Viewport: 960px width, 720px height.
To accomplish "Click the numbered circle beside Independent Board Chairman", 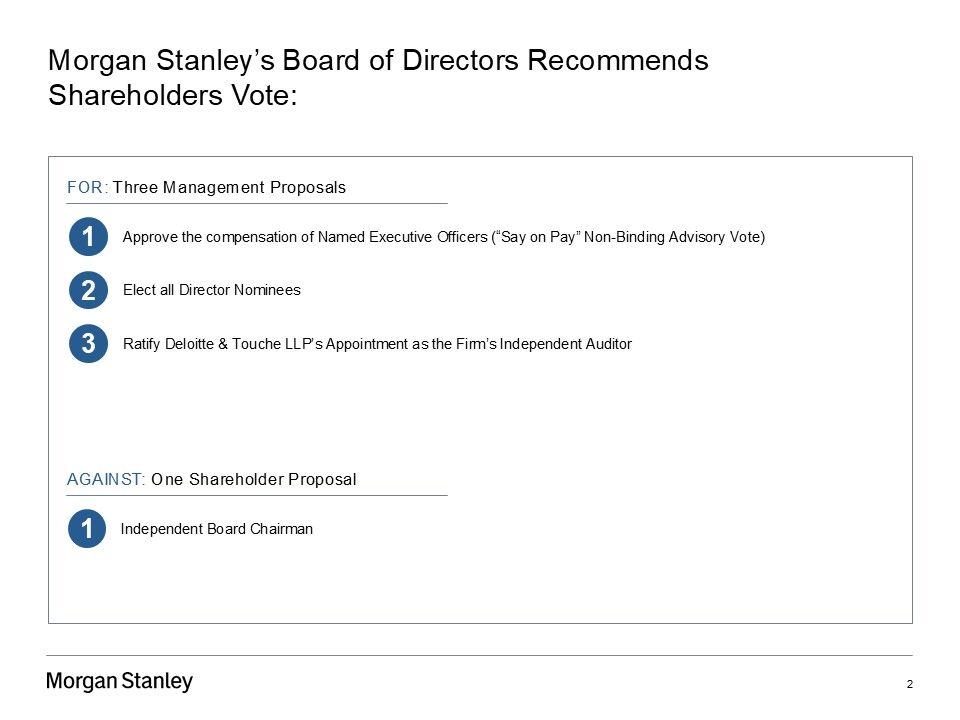I will [x=87, y=529].
